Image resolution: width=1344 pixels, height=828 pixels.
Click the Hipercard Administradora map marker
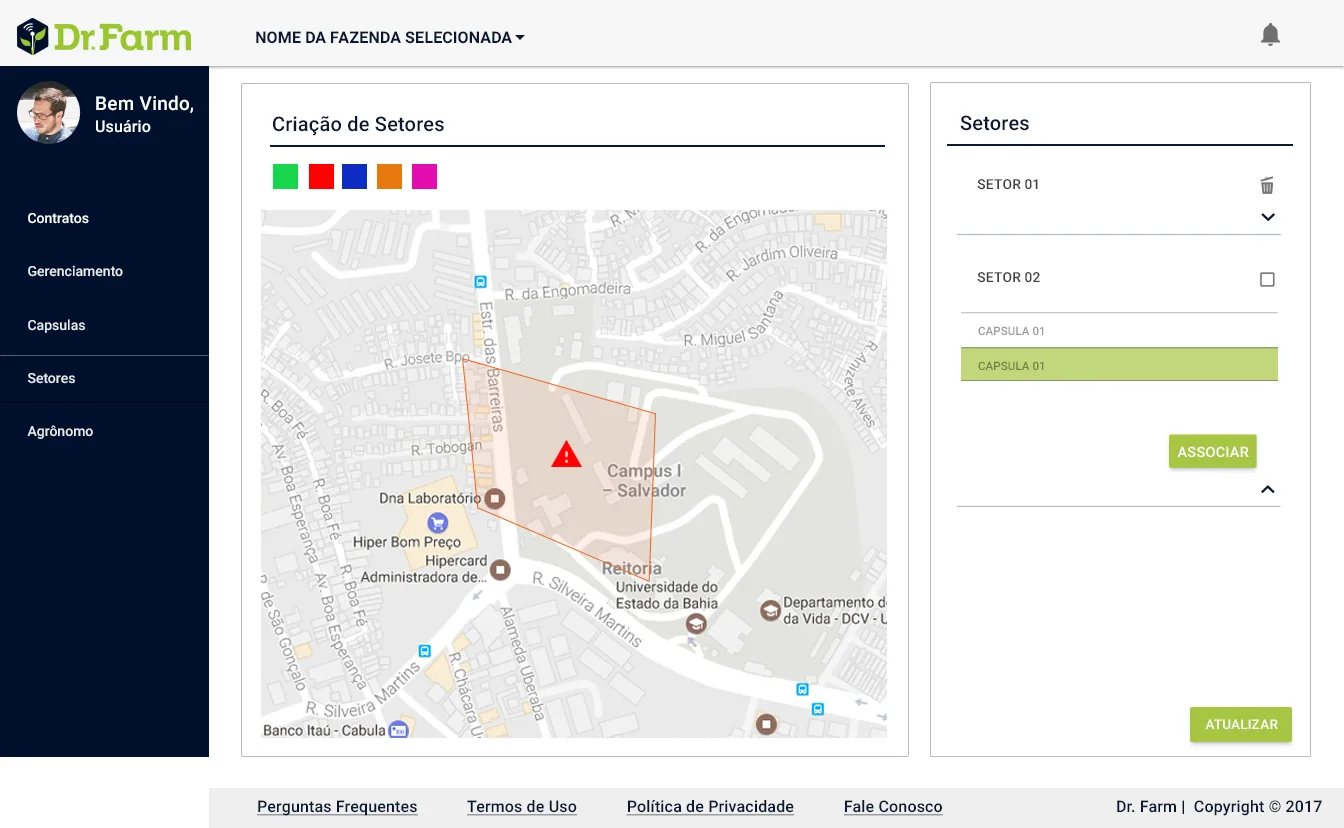(x=500, y=570)
